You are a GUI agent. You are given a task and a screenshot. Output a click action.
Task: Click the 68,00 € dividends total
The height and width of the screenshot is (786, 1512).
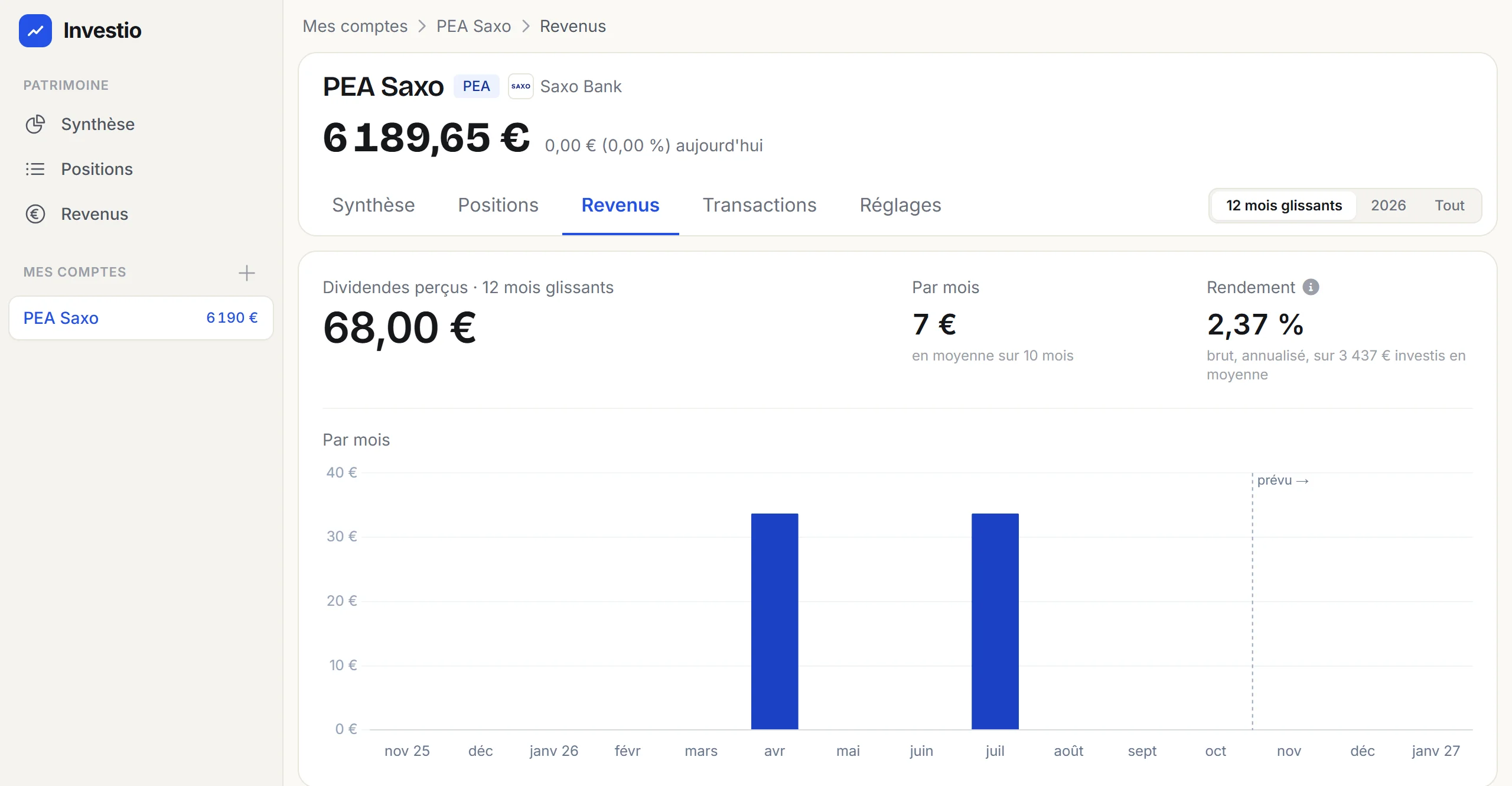[399, 328]
